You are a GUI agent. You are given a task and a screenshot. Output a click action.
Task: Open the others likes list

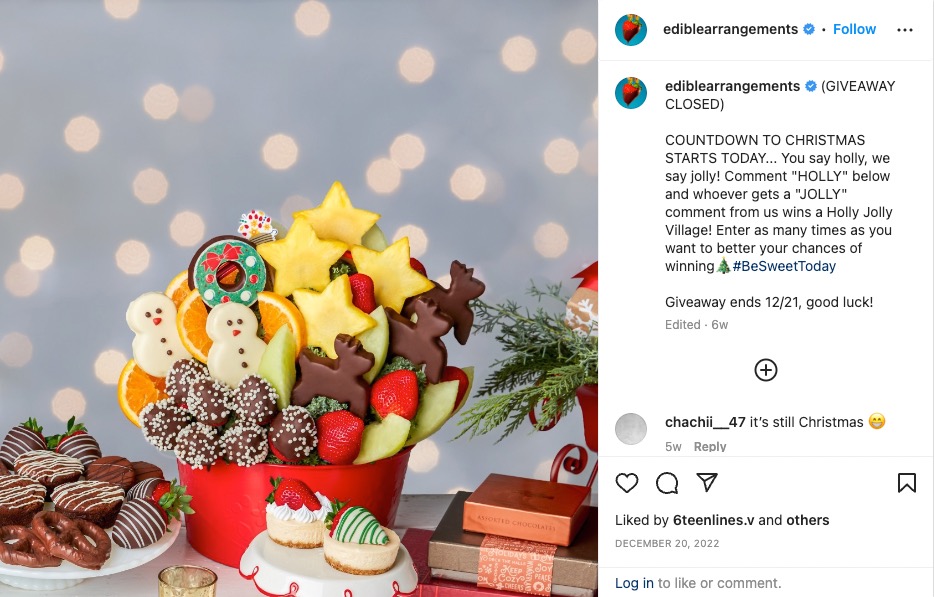click(x=808, y=520)
